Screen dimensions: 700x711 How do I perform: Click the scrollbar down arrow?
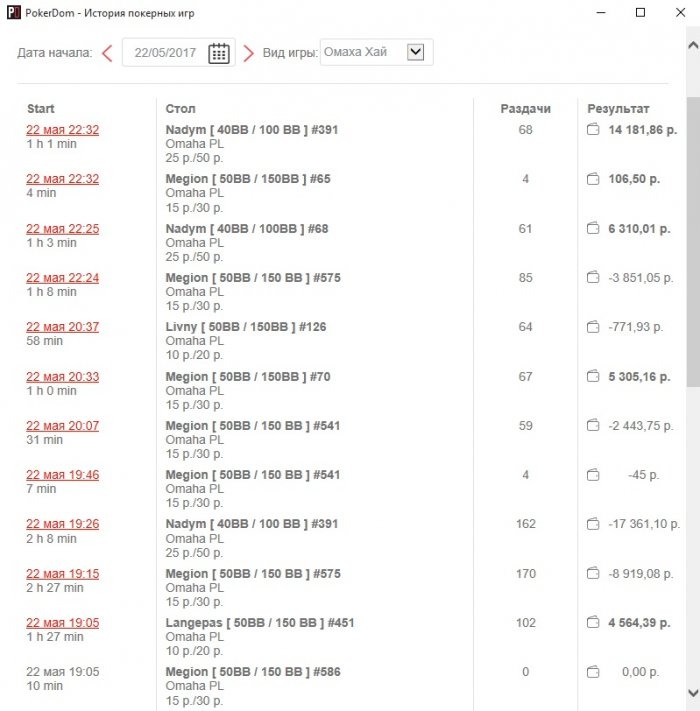693,693
